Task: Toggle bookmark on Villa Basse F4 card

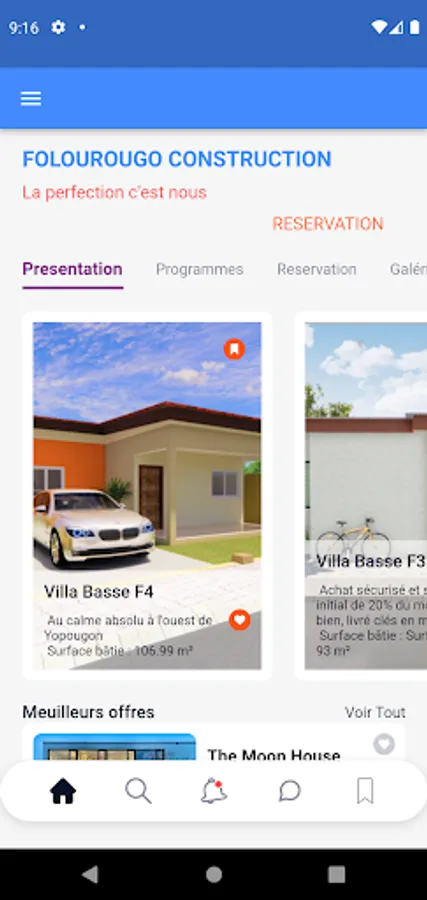Action: click(x=234, y=349)
